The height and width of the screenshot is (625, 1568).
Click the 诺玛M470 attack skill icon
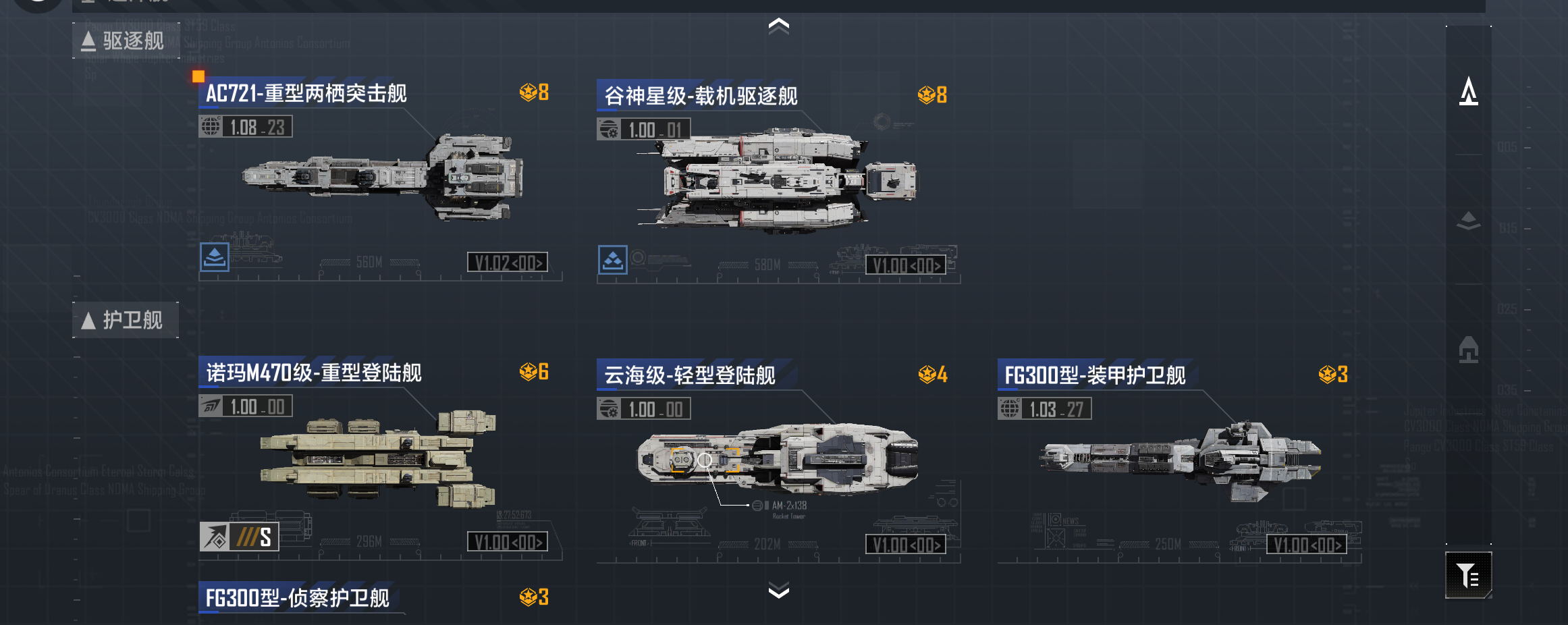click(215, 537)
